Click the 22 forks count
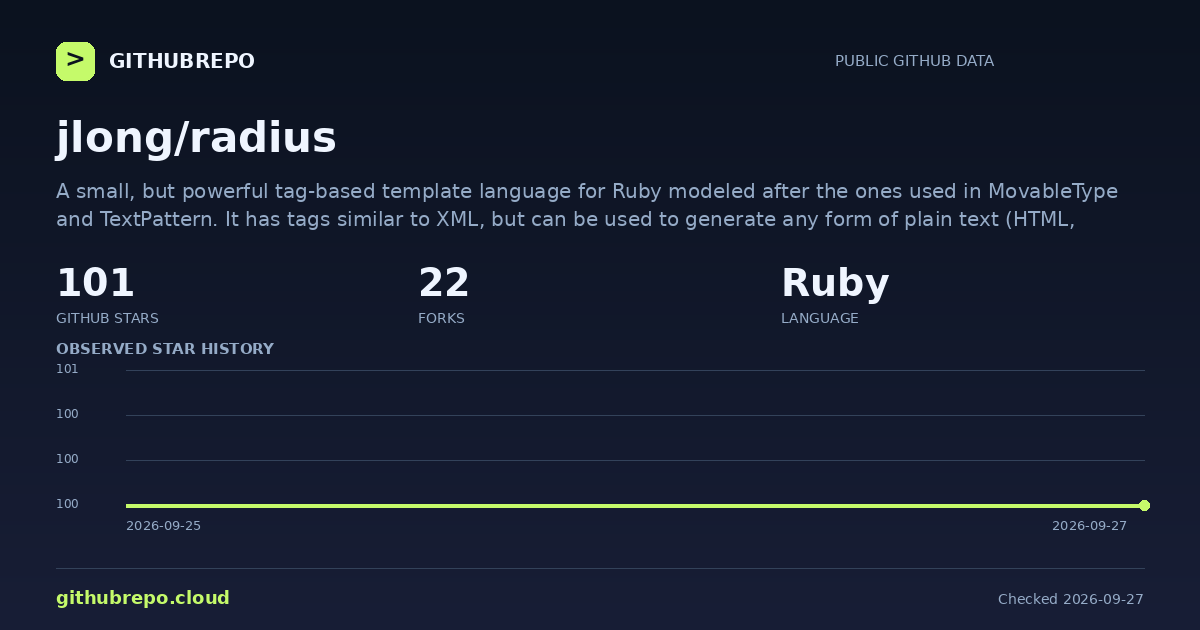Image resolution: width=1200 pixels, height=630 pixels. (x=444, y=283)
